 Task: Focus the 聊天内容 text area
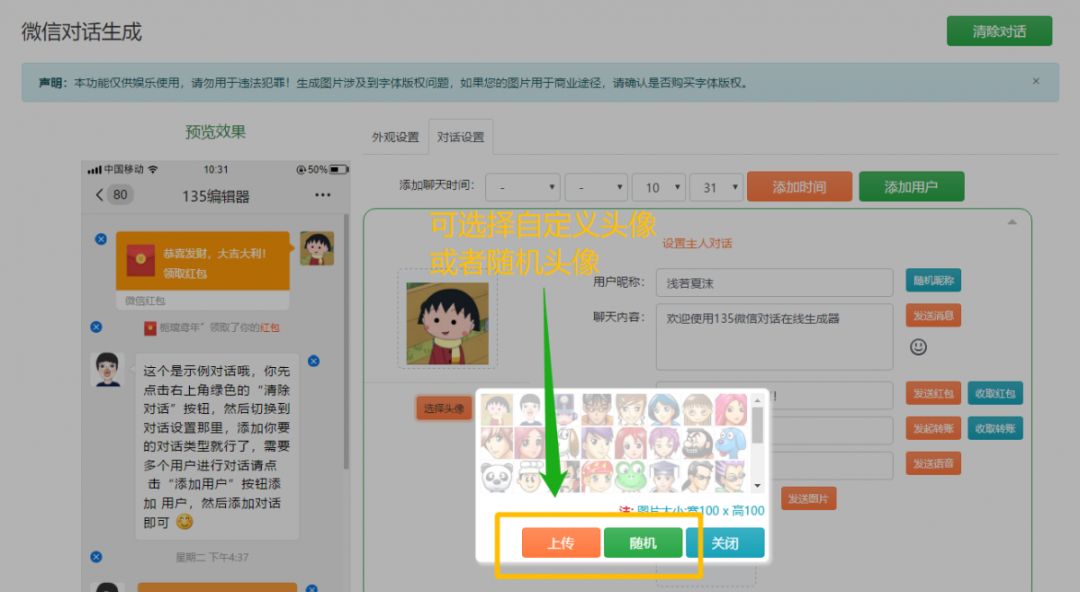774,337
